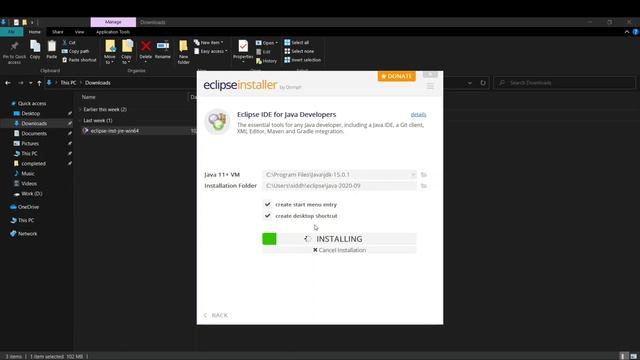Click the Installation Folder browse icon
Screen dimensions: 640x360
424,186
